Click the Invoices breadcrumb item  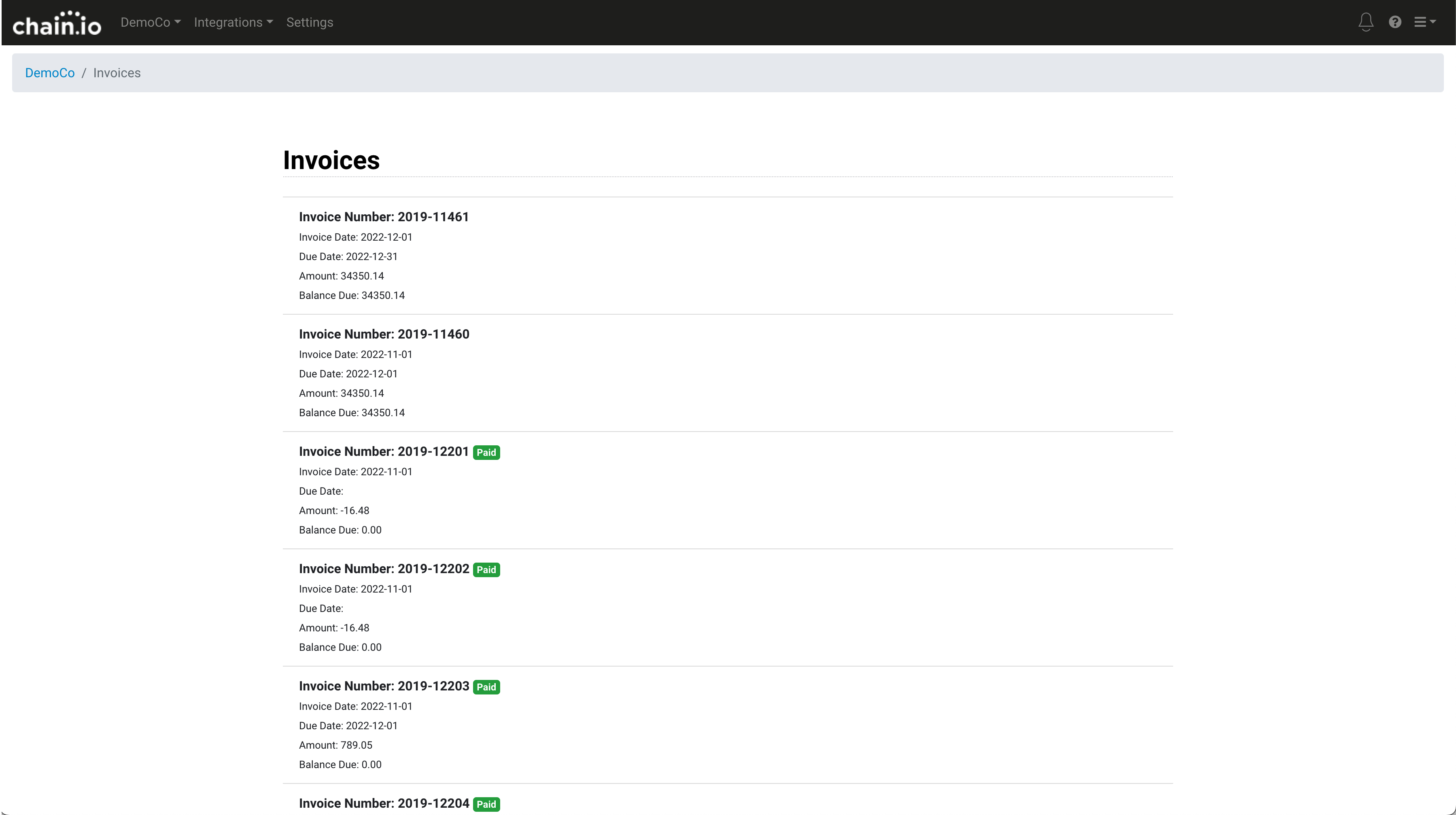117,73
